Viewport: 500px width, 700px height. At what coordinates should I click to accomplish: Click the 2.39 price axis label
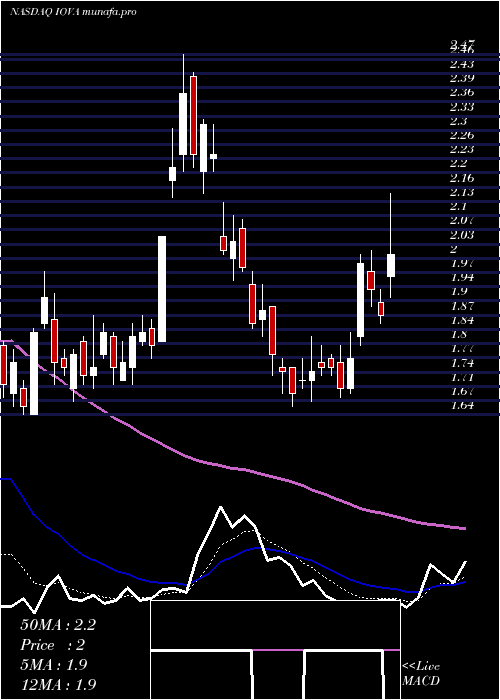[462, 79]
